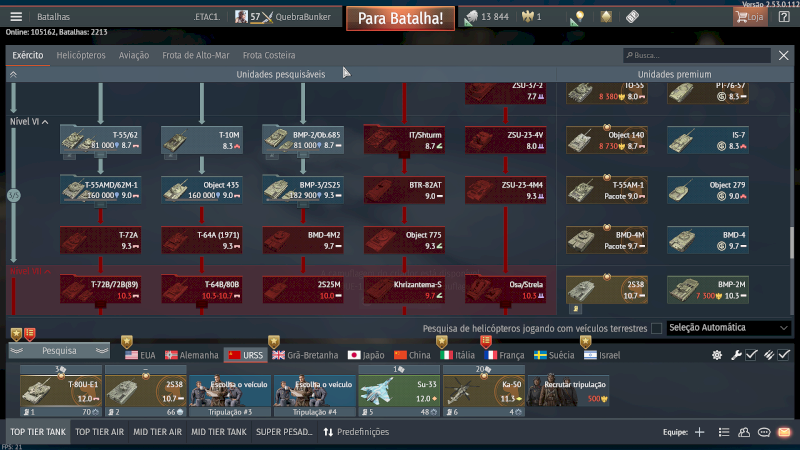Open the Loja shop
The height and width of the screenshot is (450, 800).
point(749,17)
